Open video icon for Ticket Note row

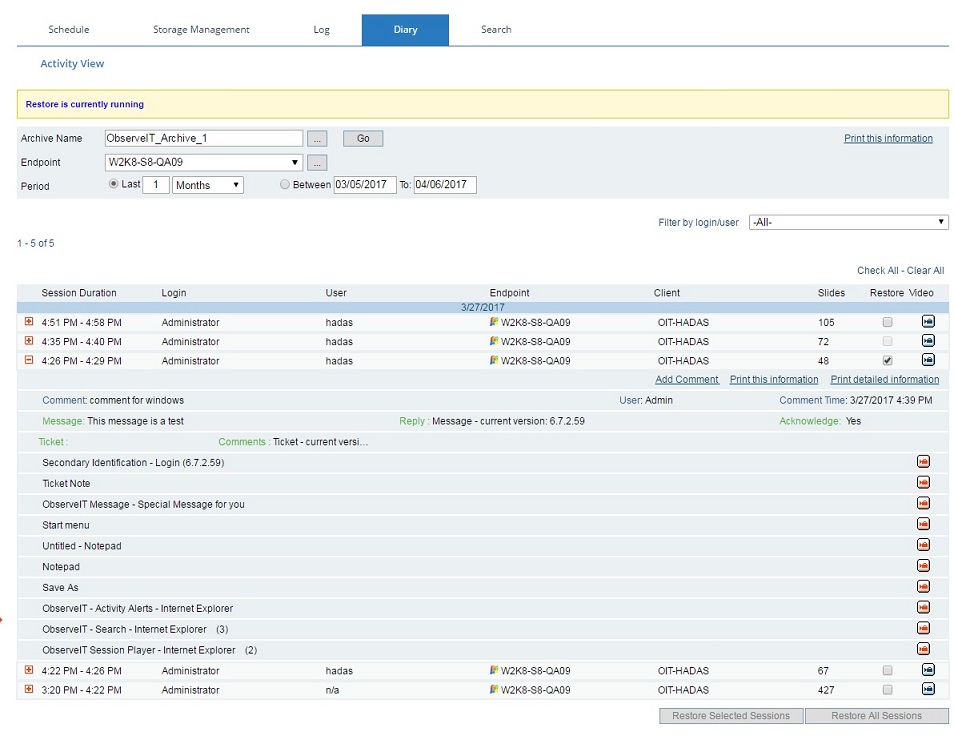[x=923, y=483]
